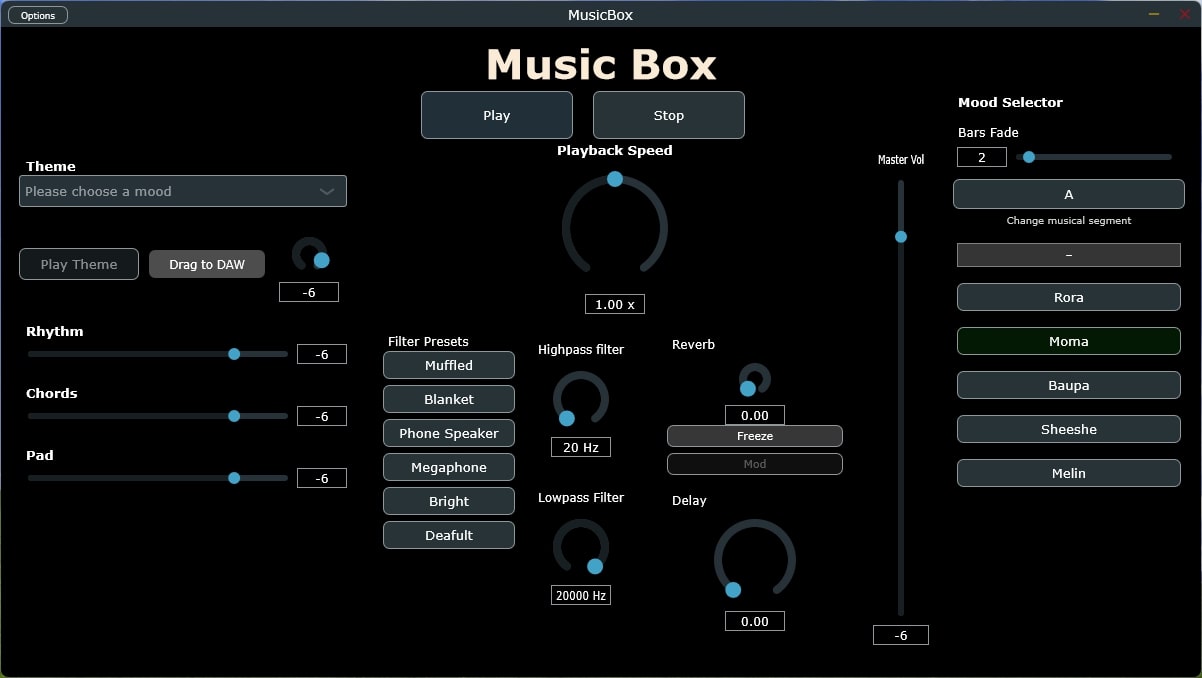This screenshot has height=678, width=1202.
Task: Apply the Megaphone filter preset
Action: click(448, 467)
